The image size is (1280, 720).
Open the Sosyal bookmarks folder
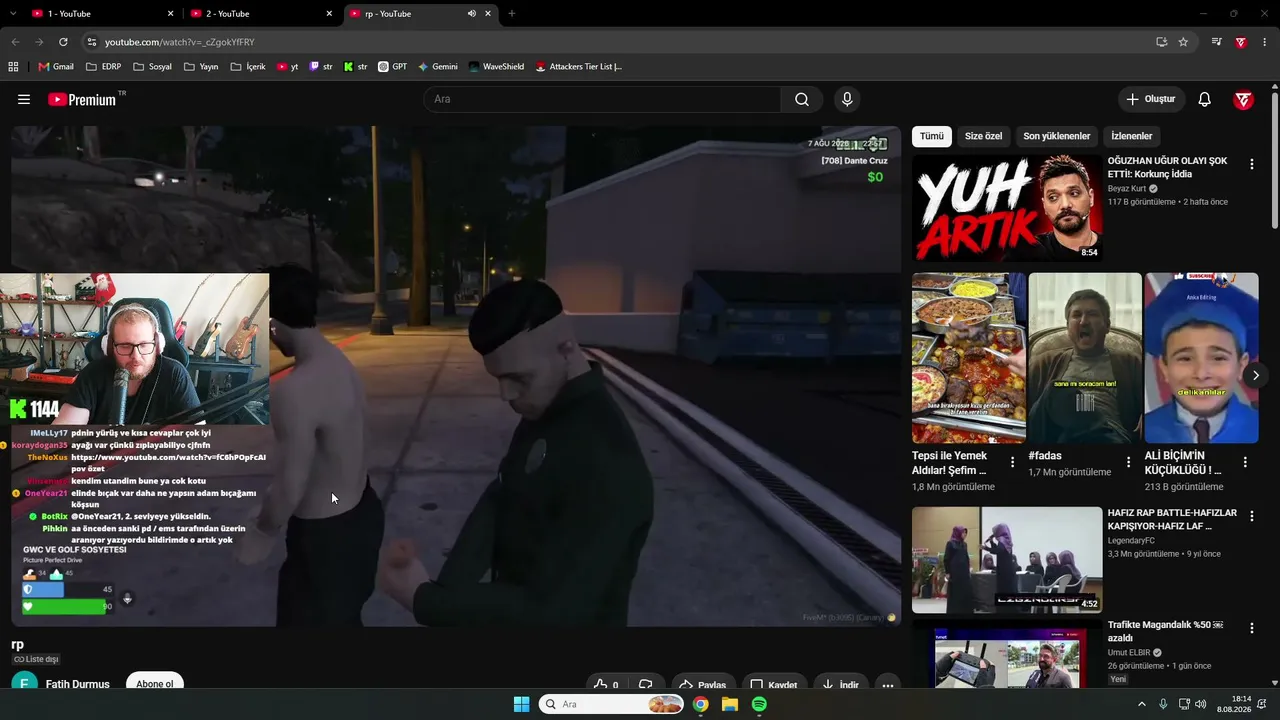click(x=151, y=67)
